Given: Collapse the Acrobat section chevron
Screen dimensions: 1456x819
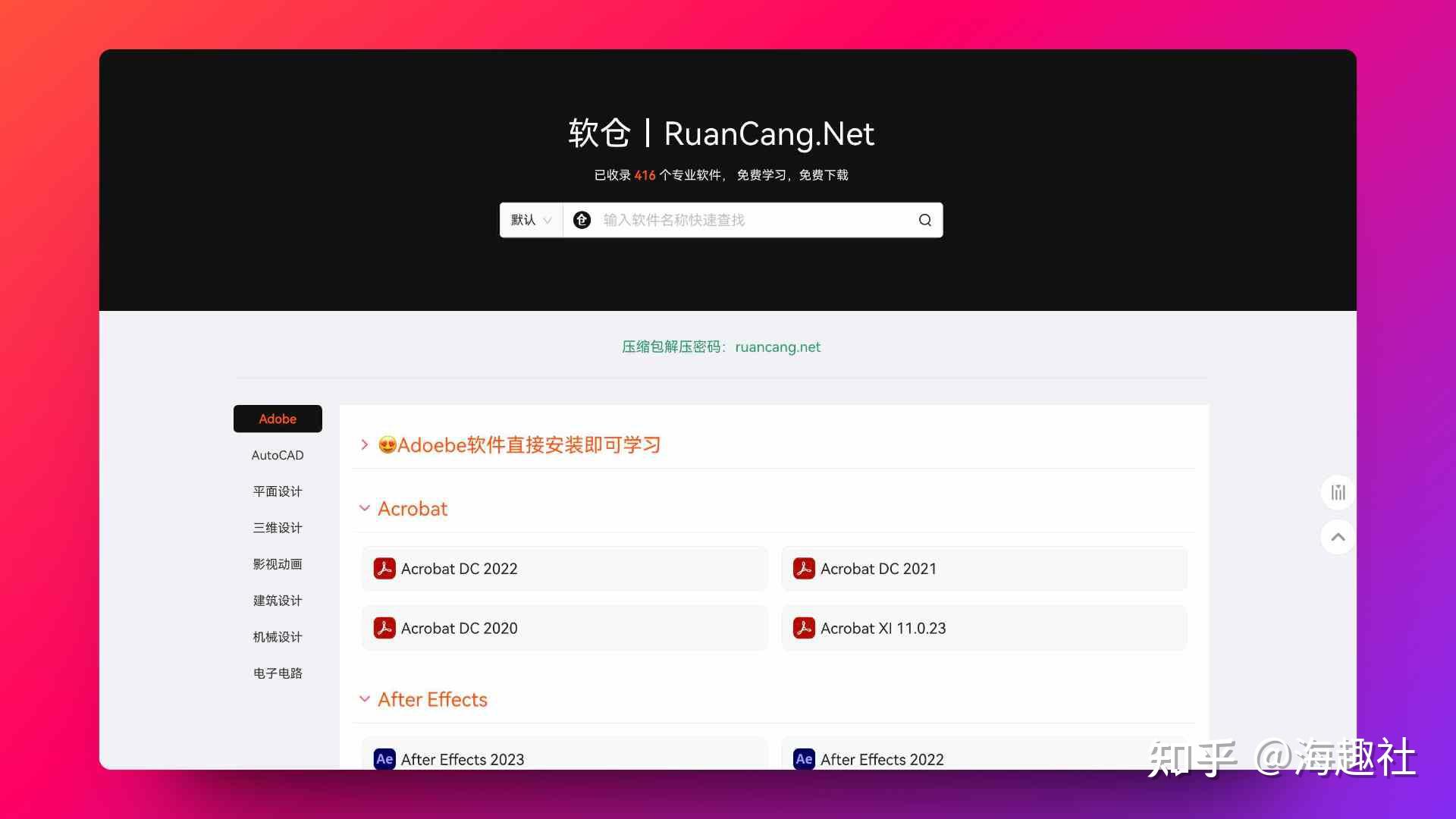Looking at the screenshot, I should click(365, 508).
